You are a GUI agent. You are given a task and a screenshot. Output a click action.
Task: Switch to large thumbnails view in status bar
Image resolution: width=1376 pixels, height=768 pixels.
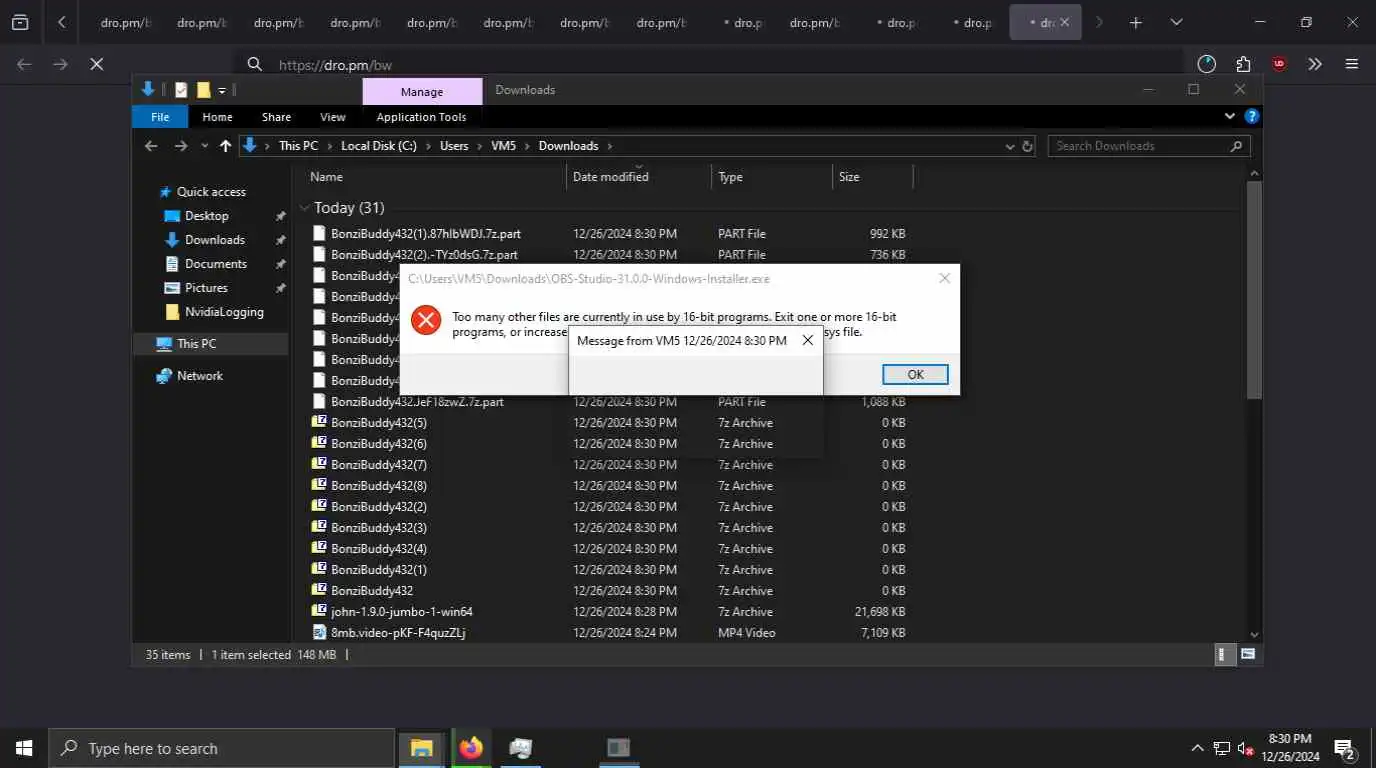1248,655
